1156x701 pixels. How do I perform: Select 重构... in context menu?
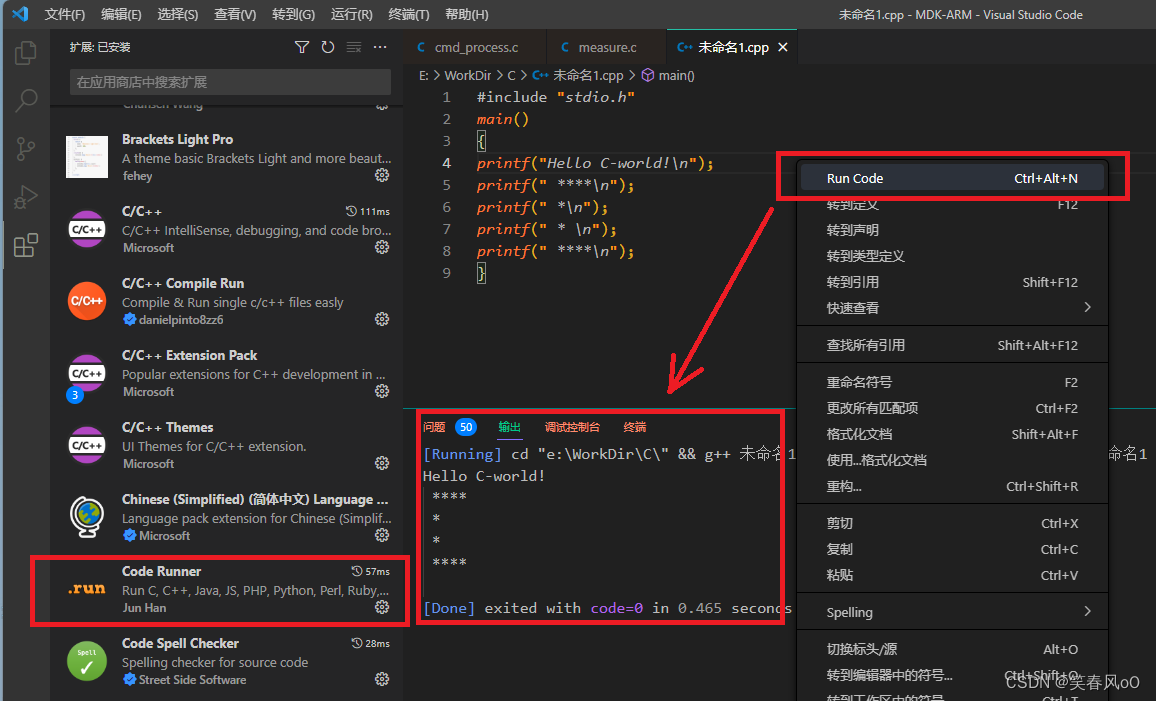coord(952,486)
